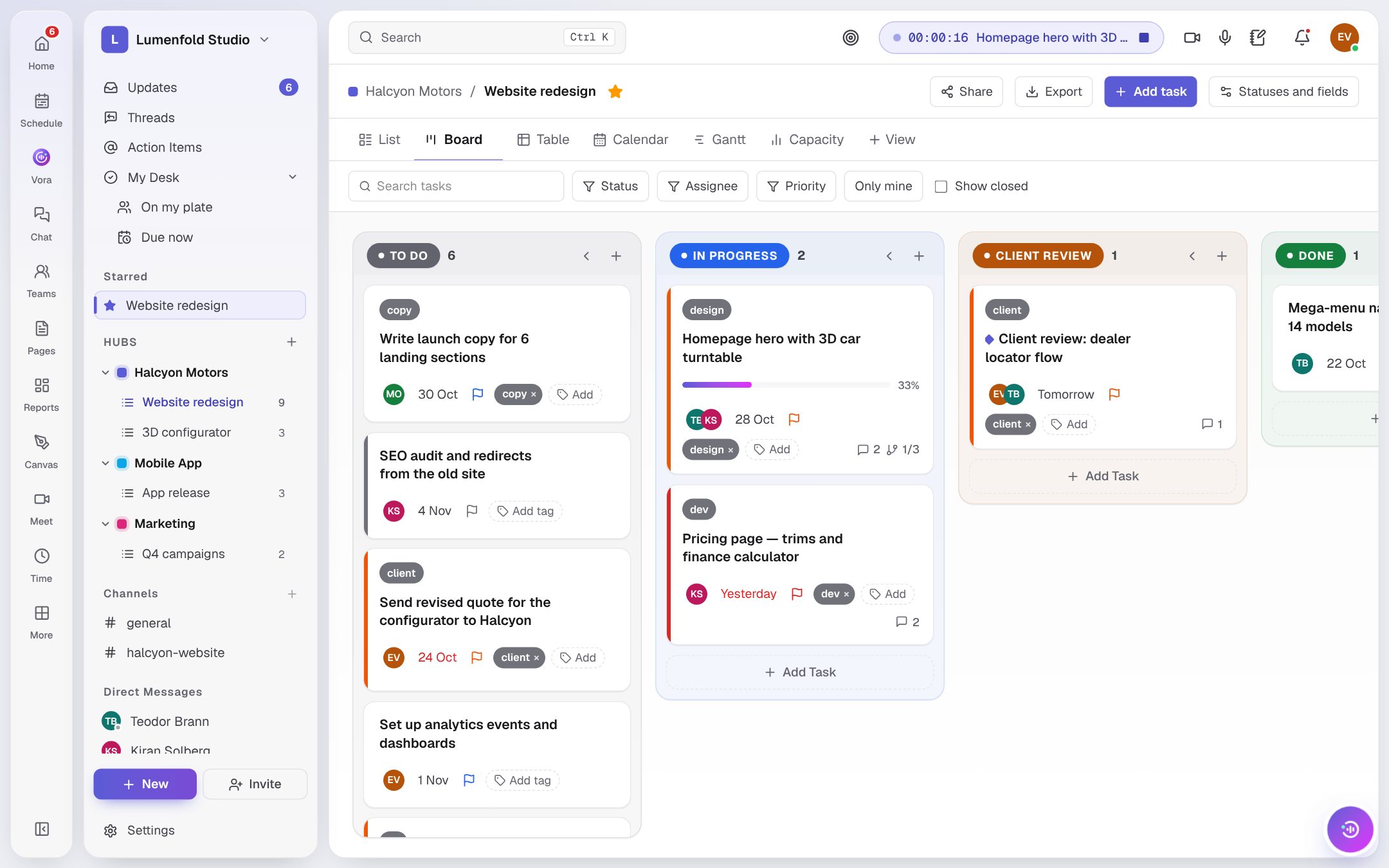Collapse the Marketing hub
Image resolution: width=1389 pixels, height=868 pixels.
(105, 523)
